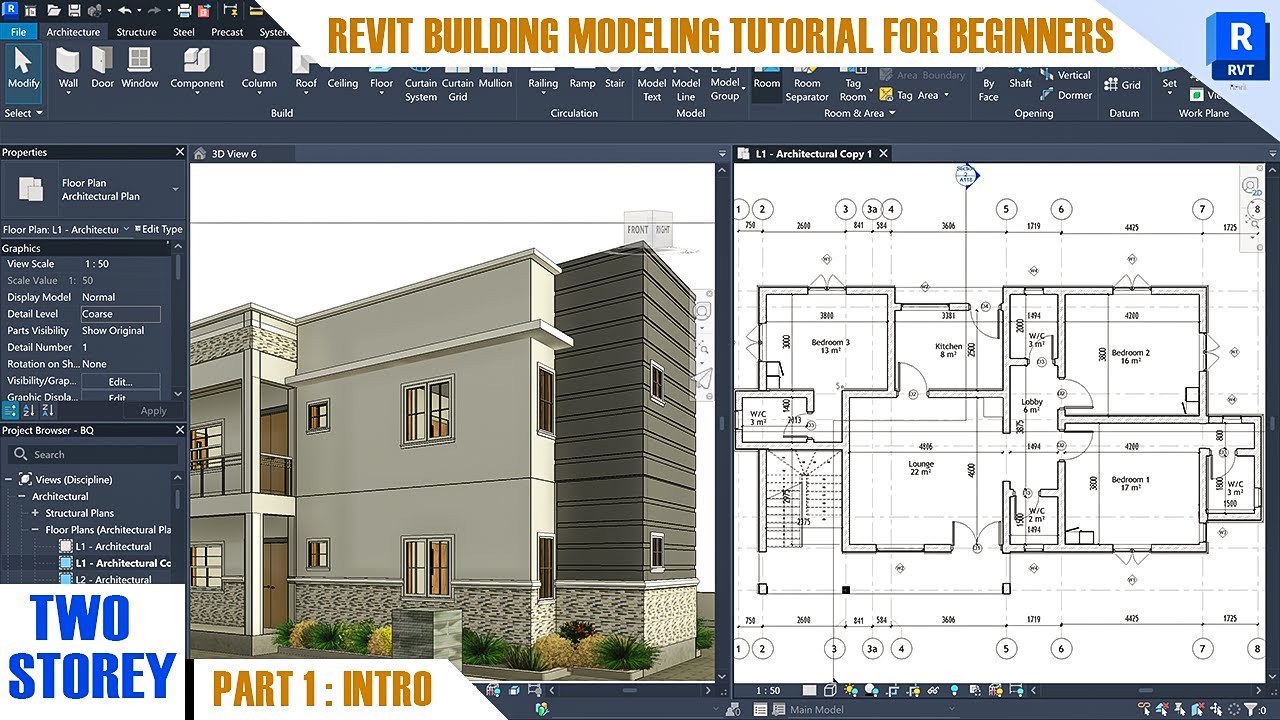Choose the Wall tool in Build panel
Viewport: 1280px width, 720px height.
68,68
